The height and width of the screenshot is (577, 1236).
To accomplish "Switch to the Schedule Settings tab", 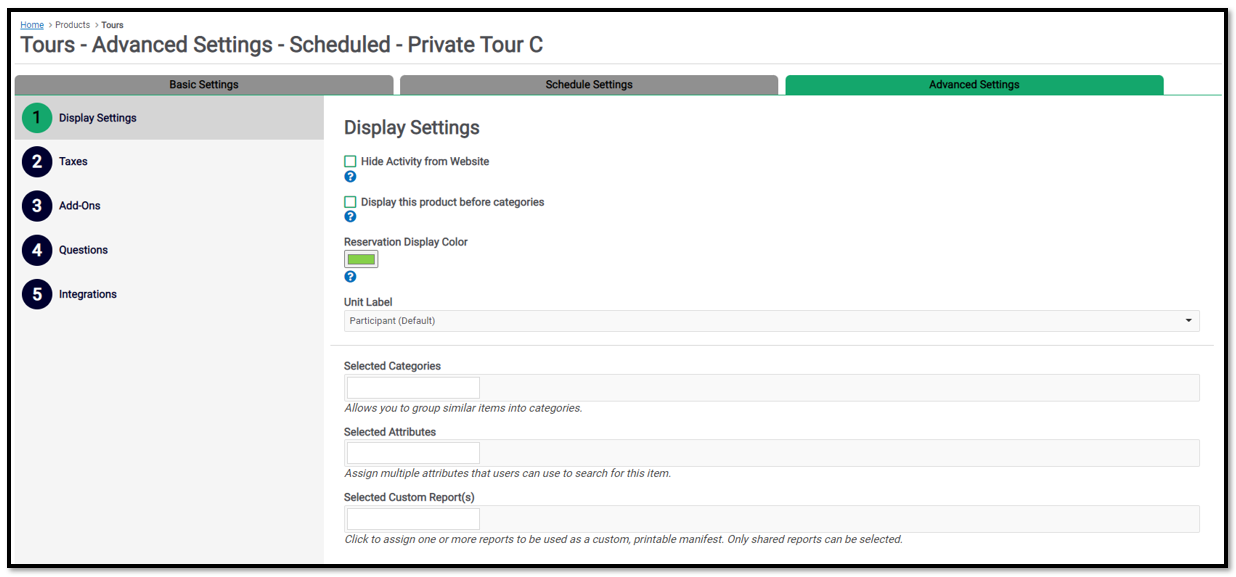I will coord(589,85).
